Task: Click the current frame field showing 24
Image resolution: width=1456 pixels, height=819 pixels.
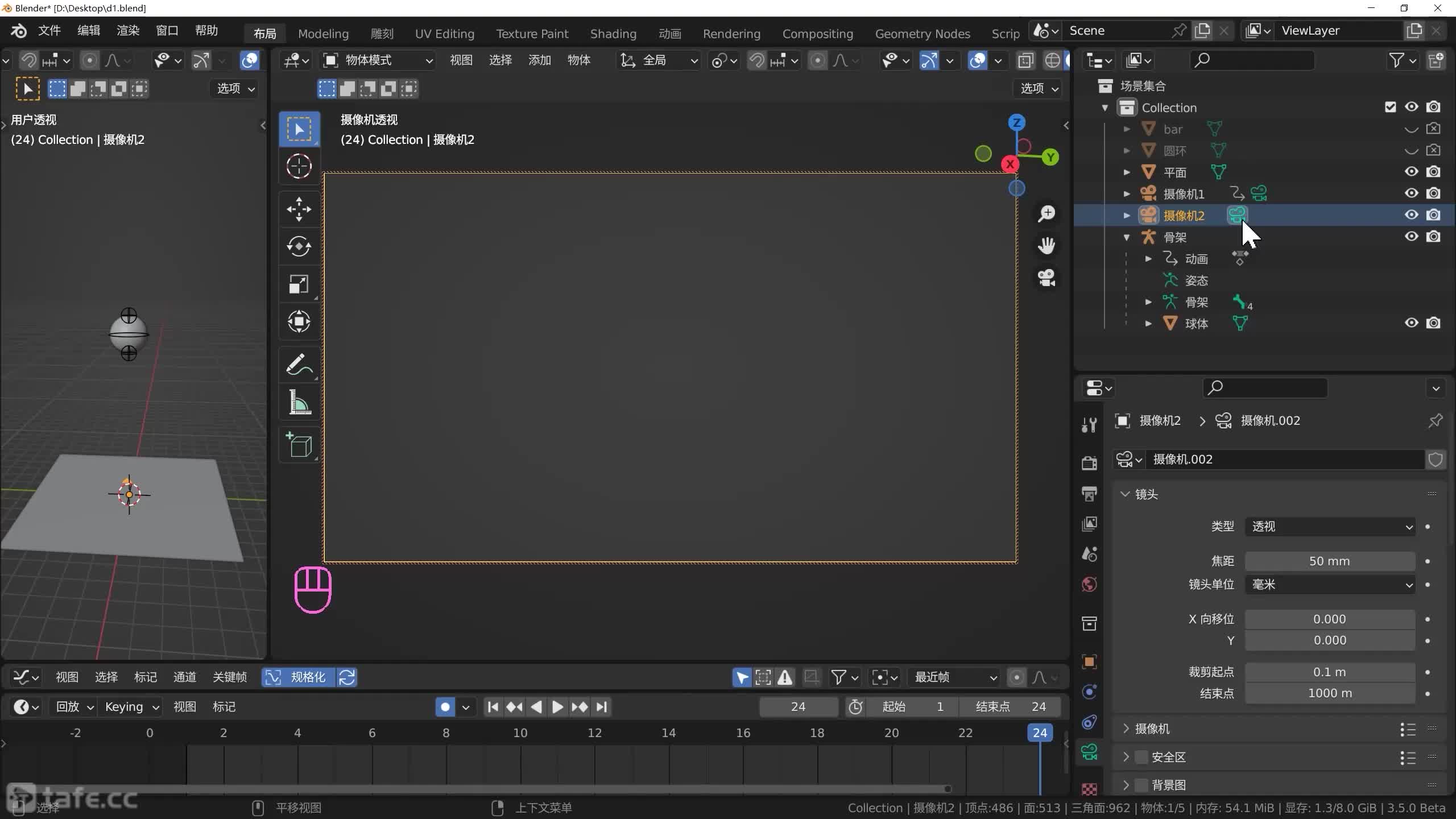Action: coord(798,707)
